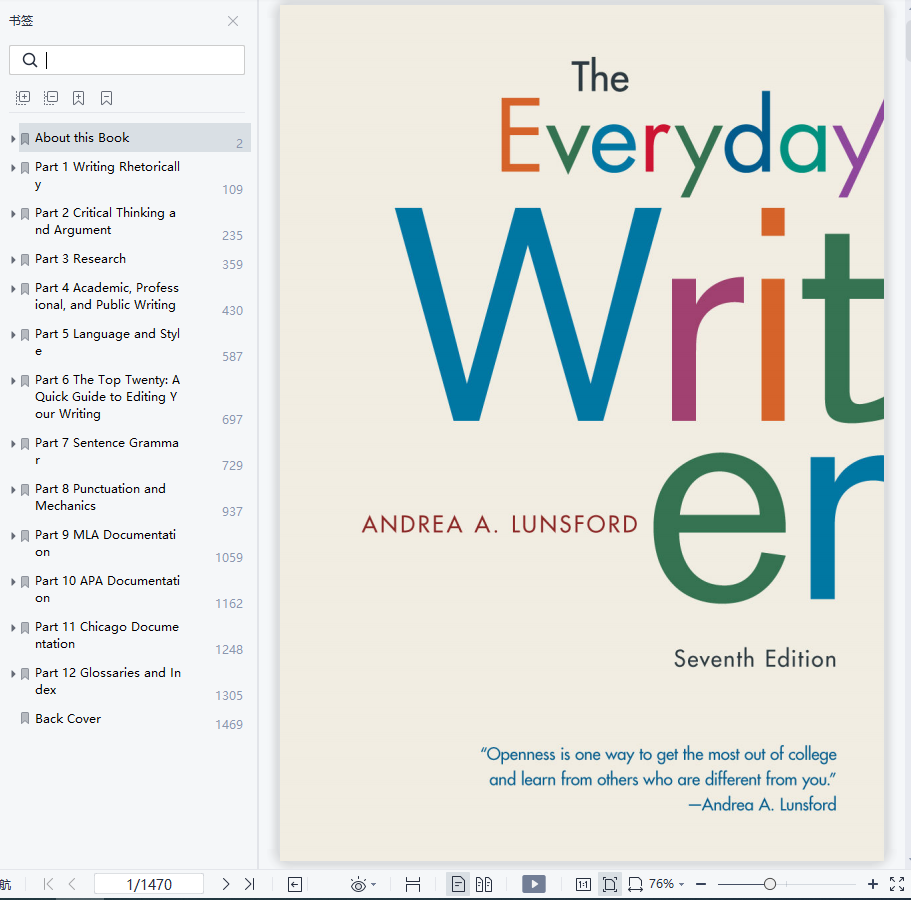
Task: Open the 76% zoom level dropdown
Action: 667,884
